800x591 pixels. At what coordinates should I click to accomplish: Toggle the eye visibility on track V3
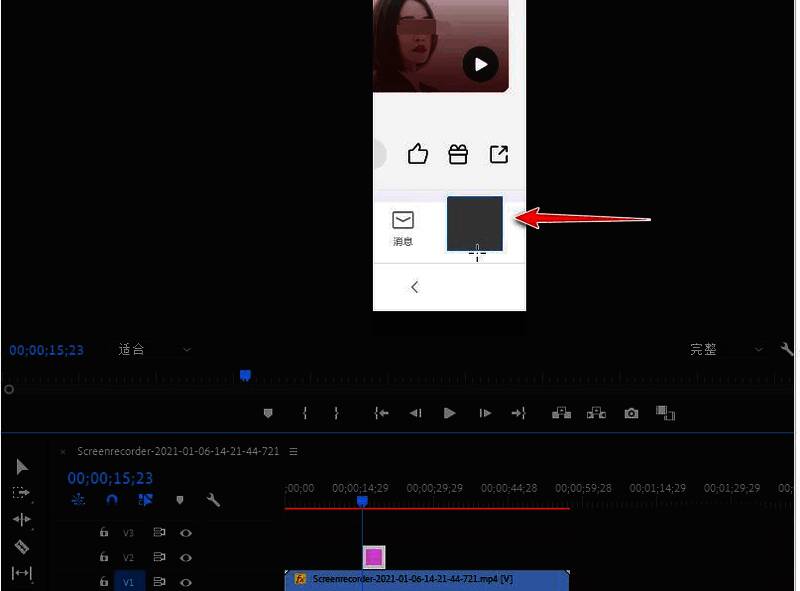[186, 533]
